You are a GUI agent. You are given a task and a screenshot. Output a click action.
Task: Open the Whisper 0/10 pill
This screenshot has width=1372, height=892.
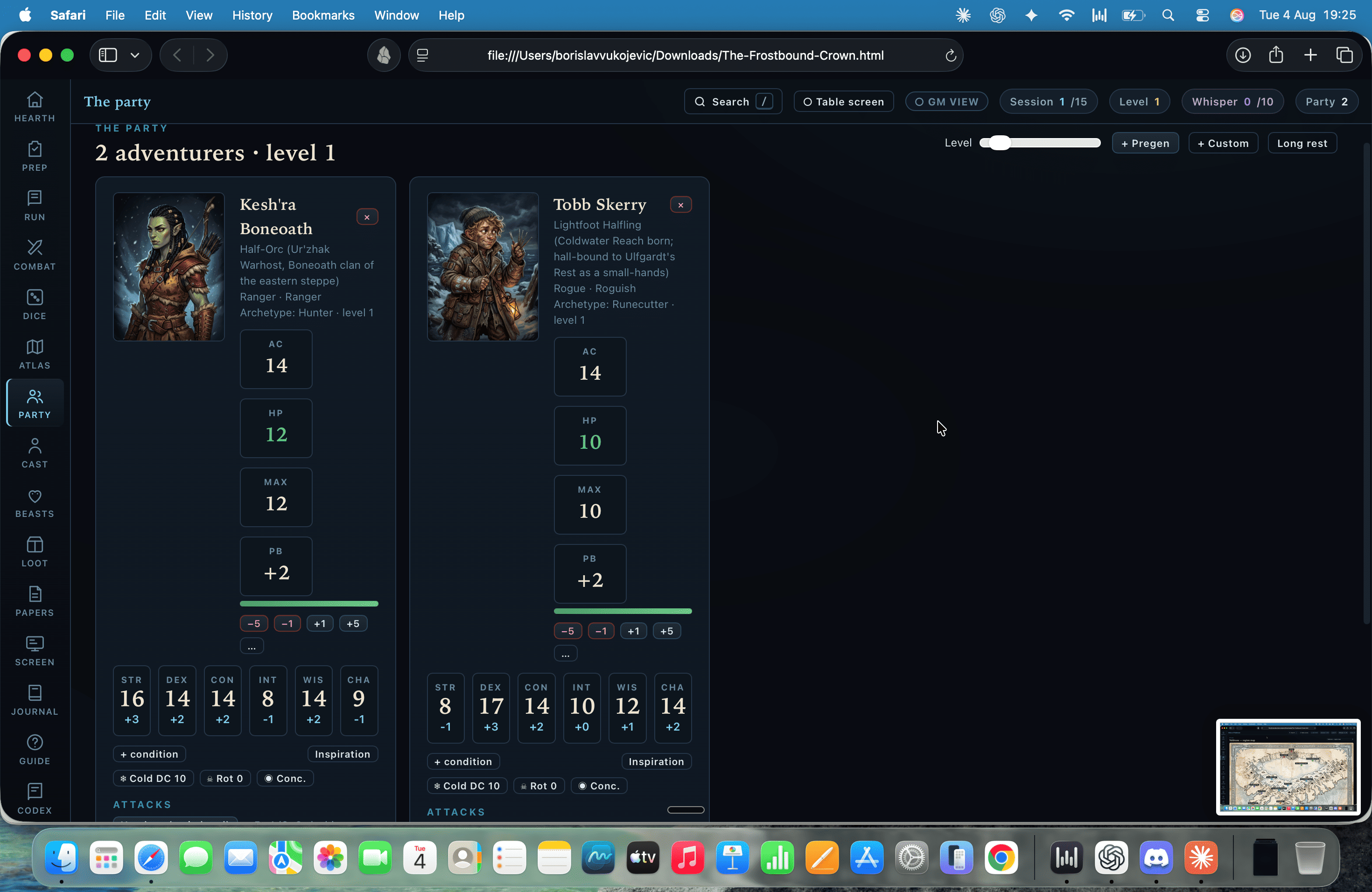coord(1233,102)
